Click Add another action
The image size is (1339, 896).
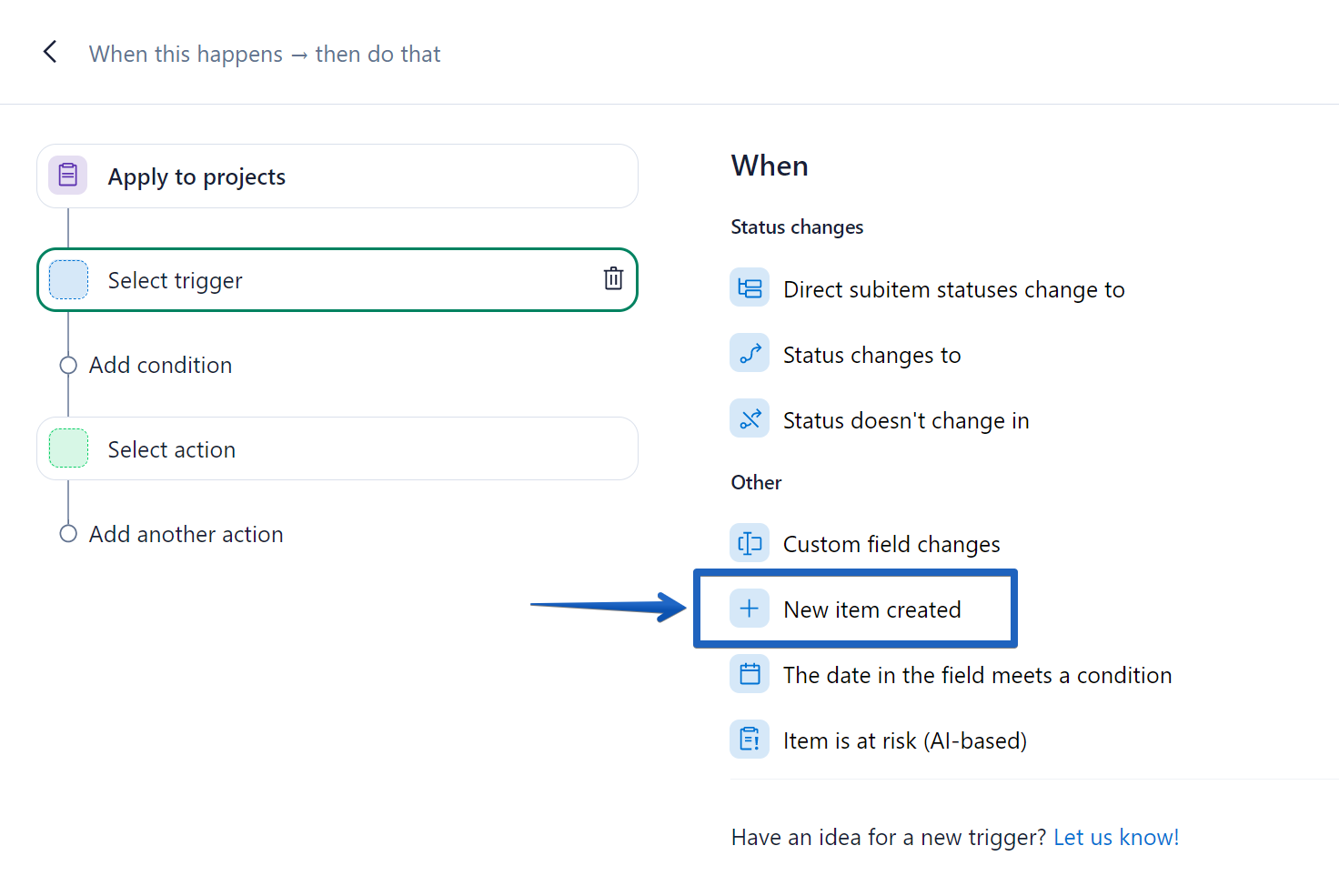coord(186,534)
